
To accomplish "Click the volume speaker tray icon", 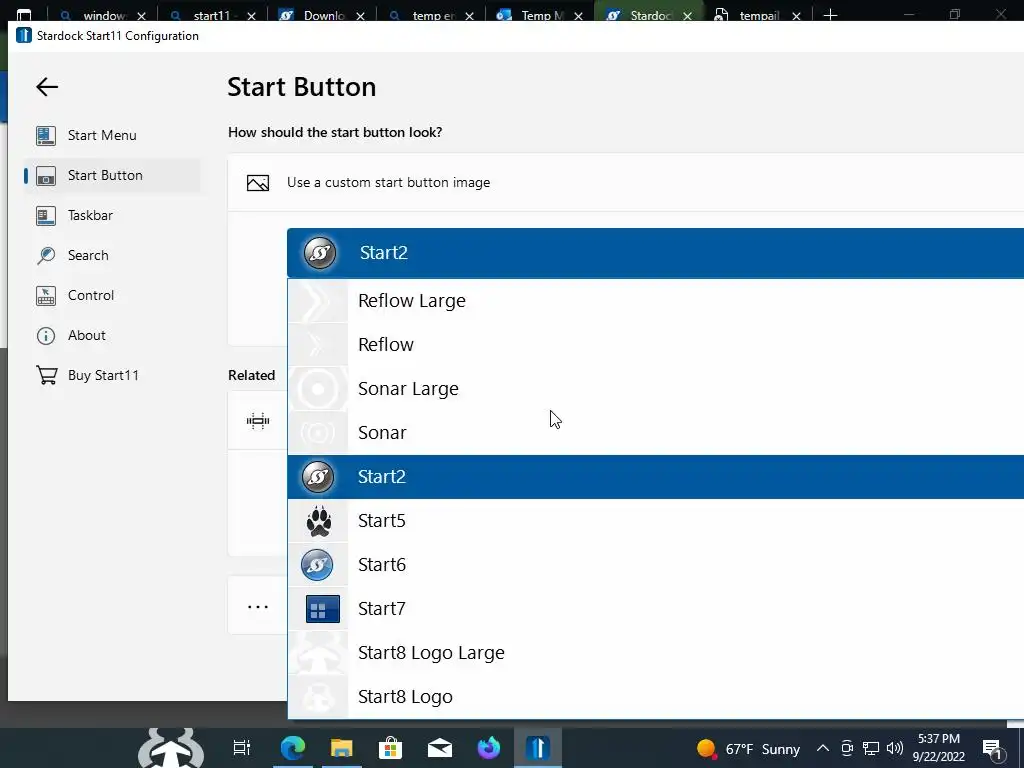I will (895, 748).
